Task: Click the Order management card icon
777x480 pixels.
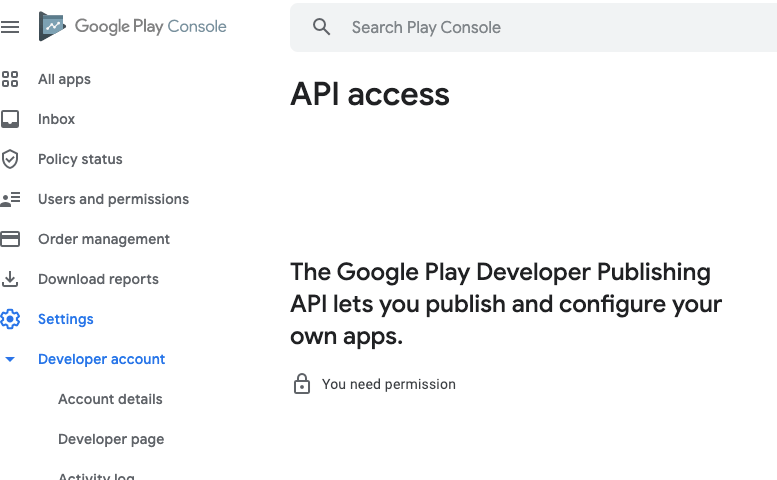Action: pos(10,239)
